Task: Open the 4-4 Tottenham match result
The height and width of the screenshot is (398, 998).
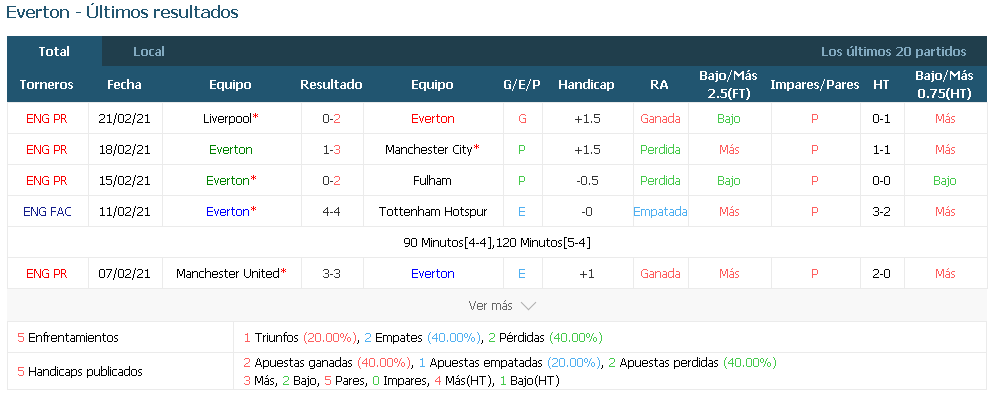Action: [x=331, y=211]
